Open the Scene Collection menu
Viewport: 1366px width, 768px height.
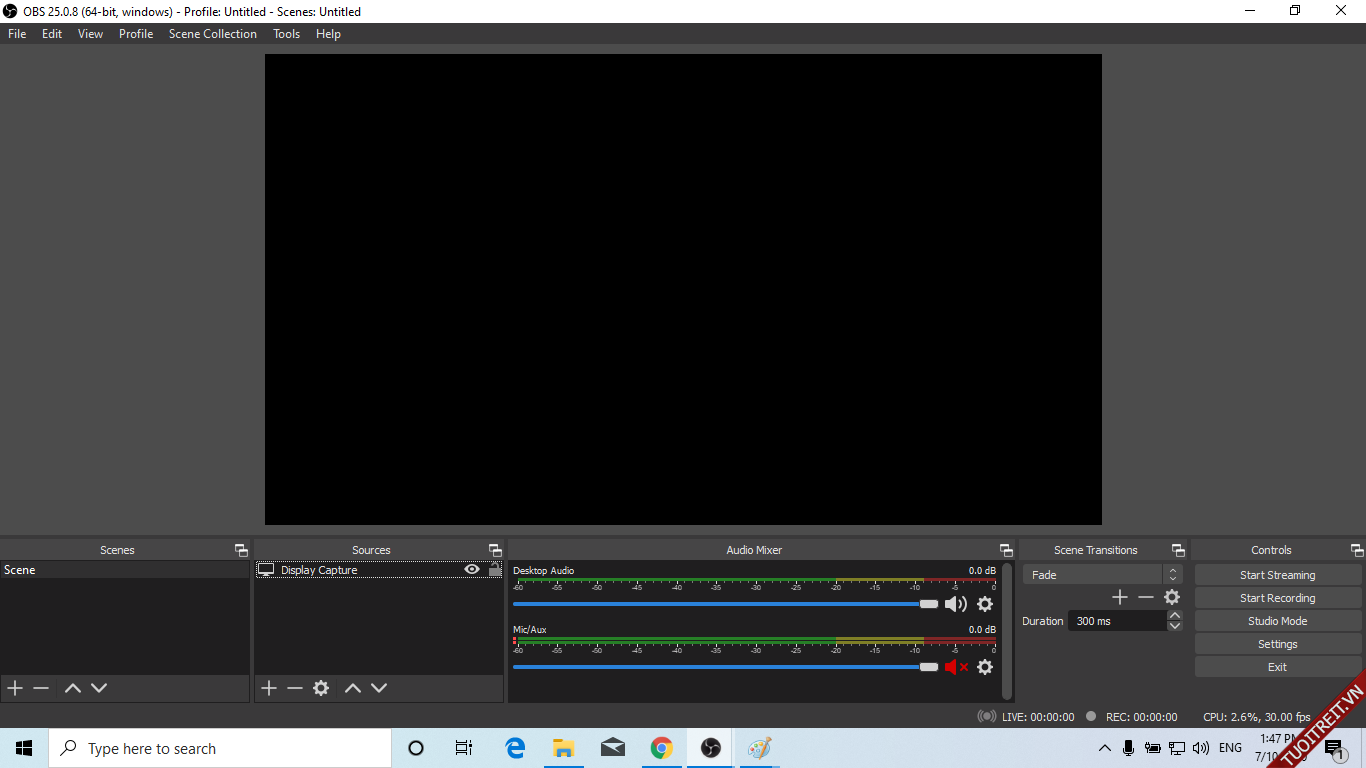pos(212,34)
